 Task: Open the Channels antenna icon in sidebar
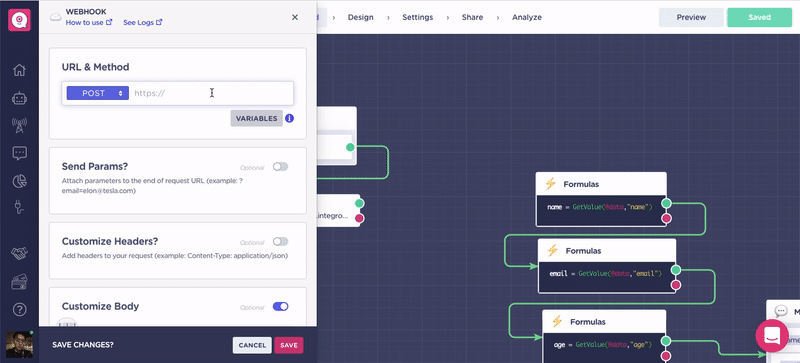pyautogui.click(x=19, y=125)
